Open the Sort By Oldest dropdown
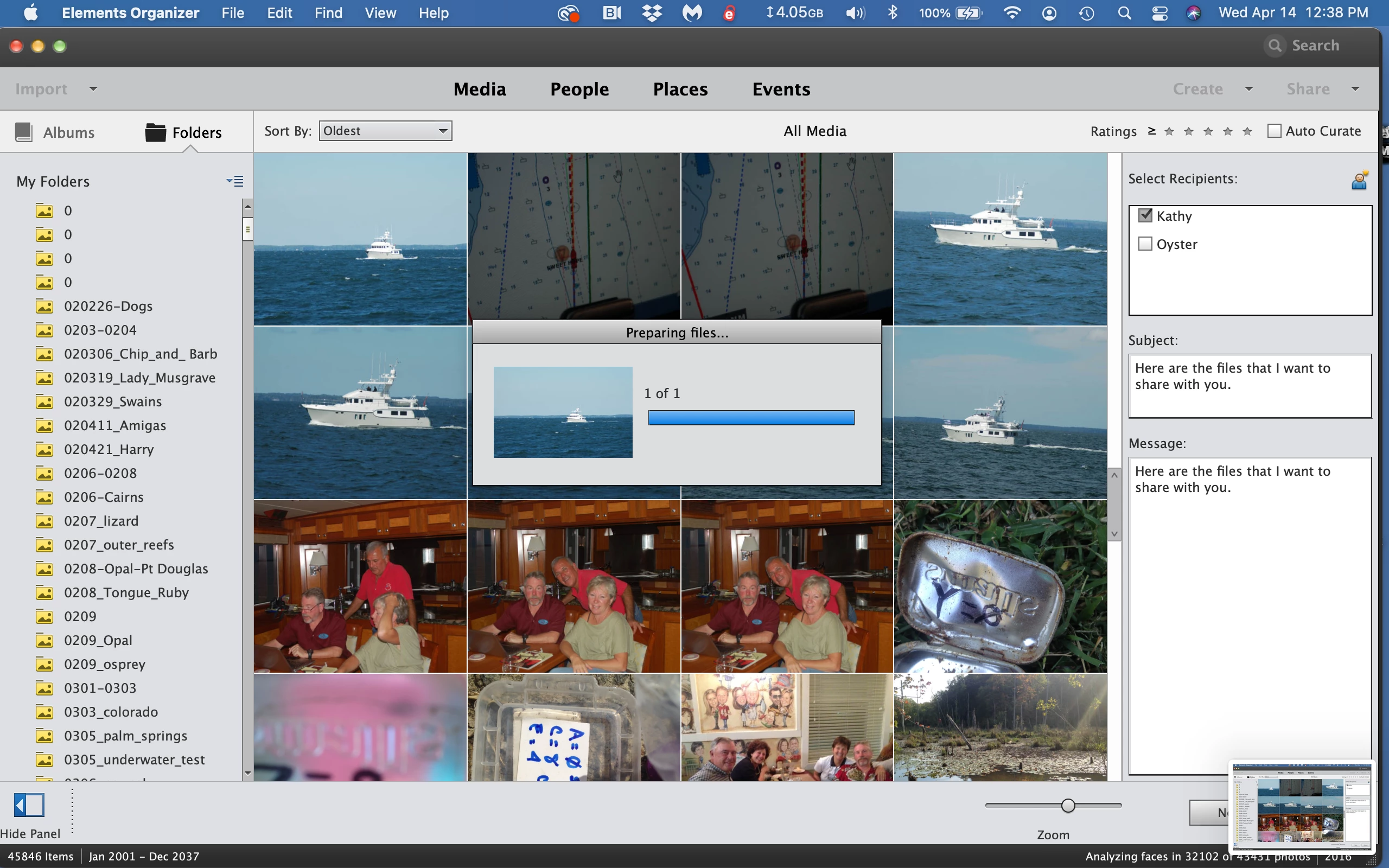This screenshot has width=1389, height=868. point(385,131)
